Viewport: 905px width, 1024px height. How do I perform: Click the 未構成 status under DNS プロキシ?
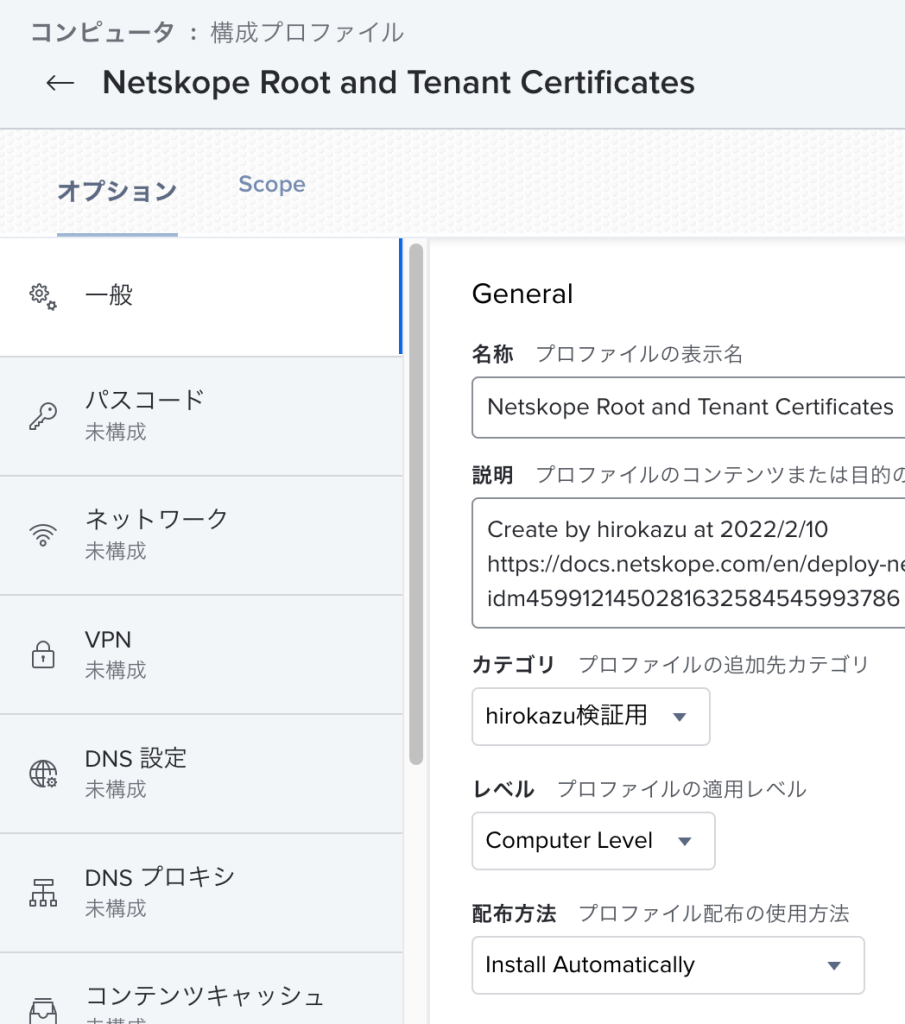116,908
